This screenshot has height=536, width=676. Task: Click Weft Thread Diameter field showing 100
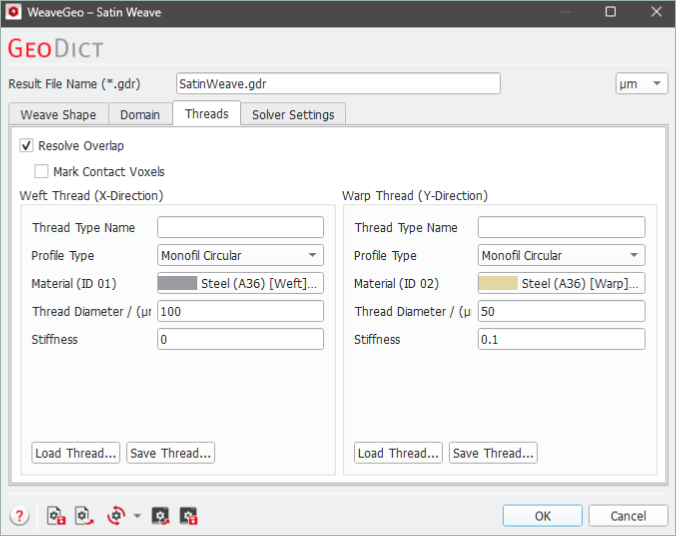(x=240, y=311)
